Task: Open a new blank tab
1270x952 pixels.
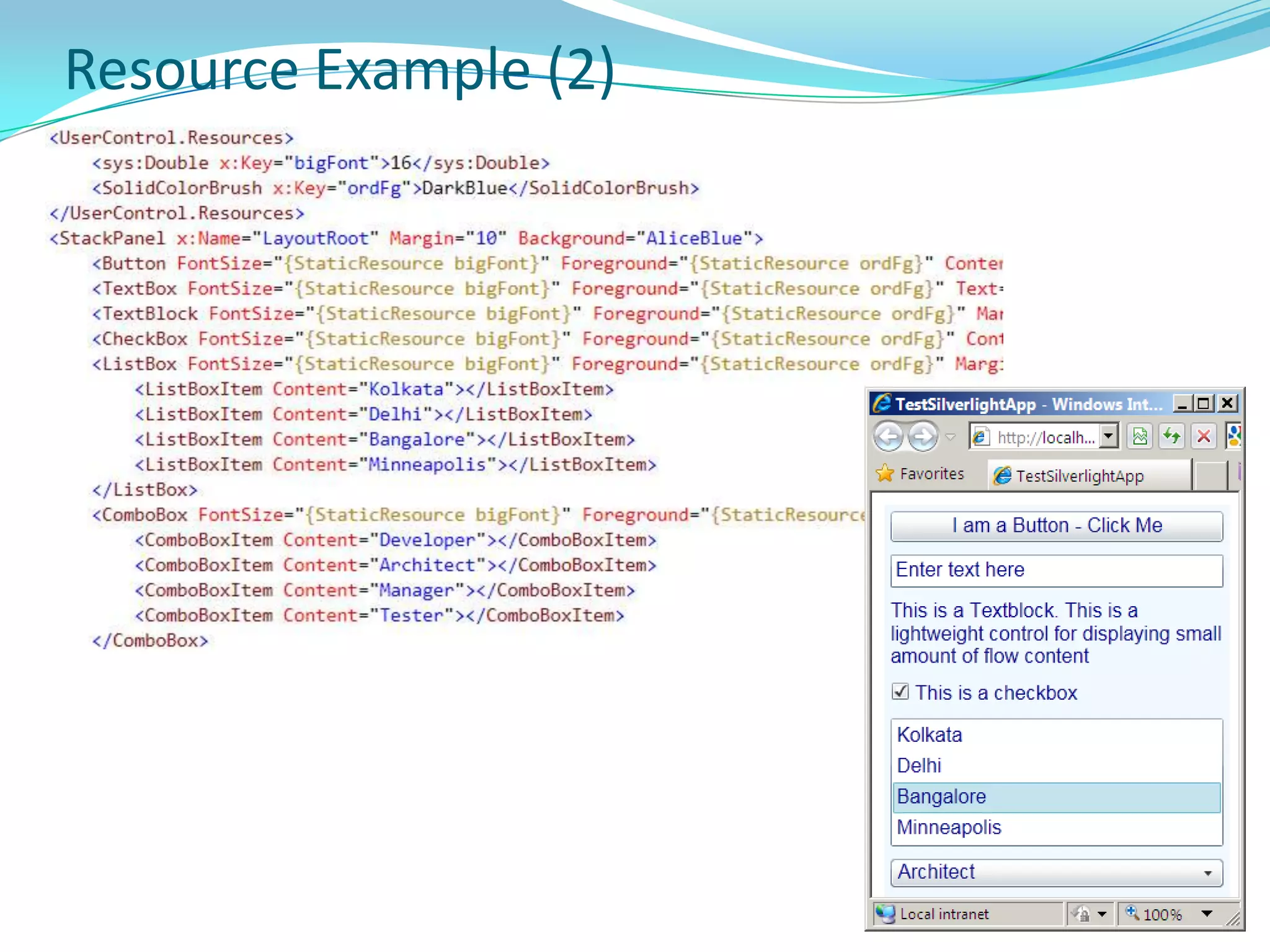Action: click(1210, 476)
